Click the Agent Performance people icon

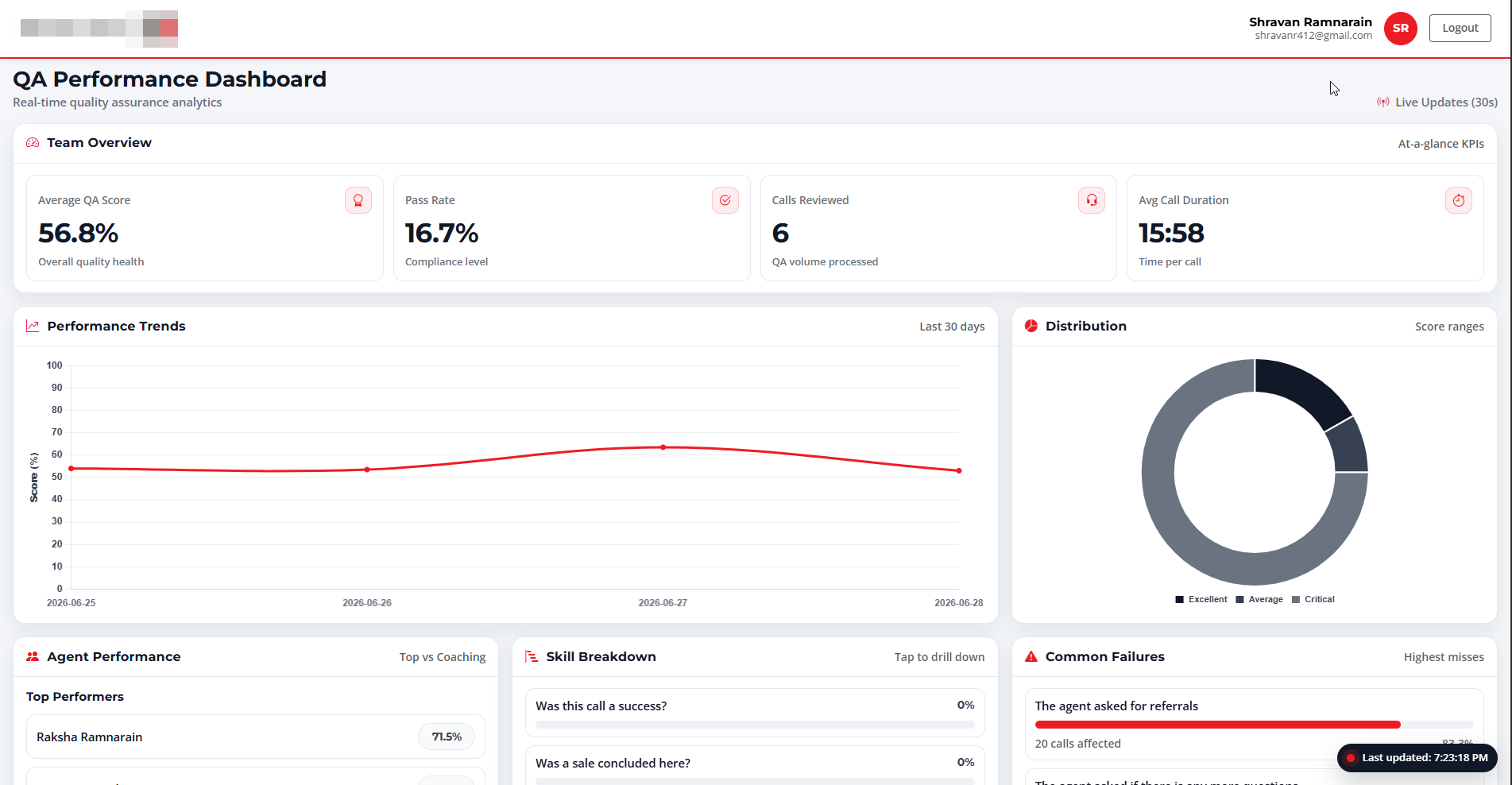pos(33,656)
